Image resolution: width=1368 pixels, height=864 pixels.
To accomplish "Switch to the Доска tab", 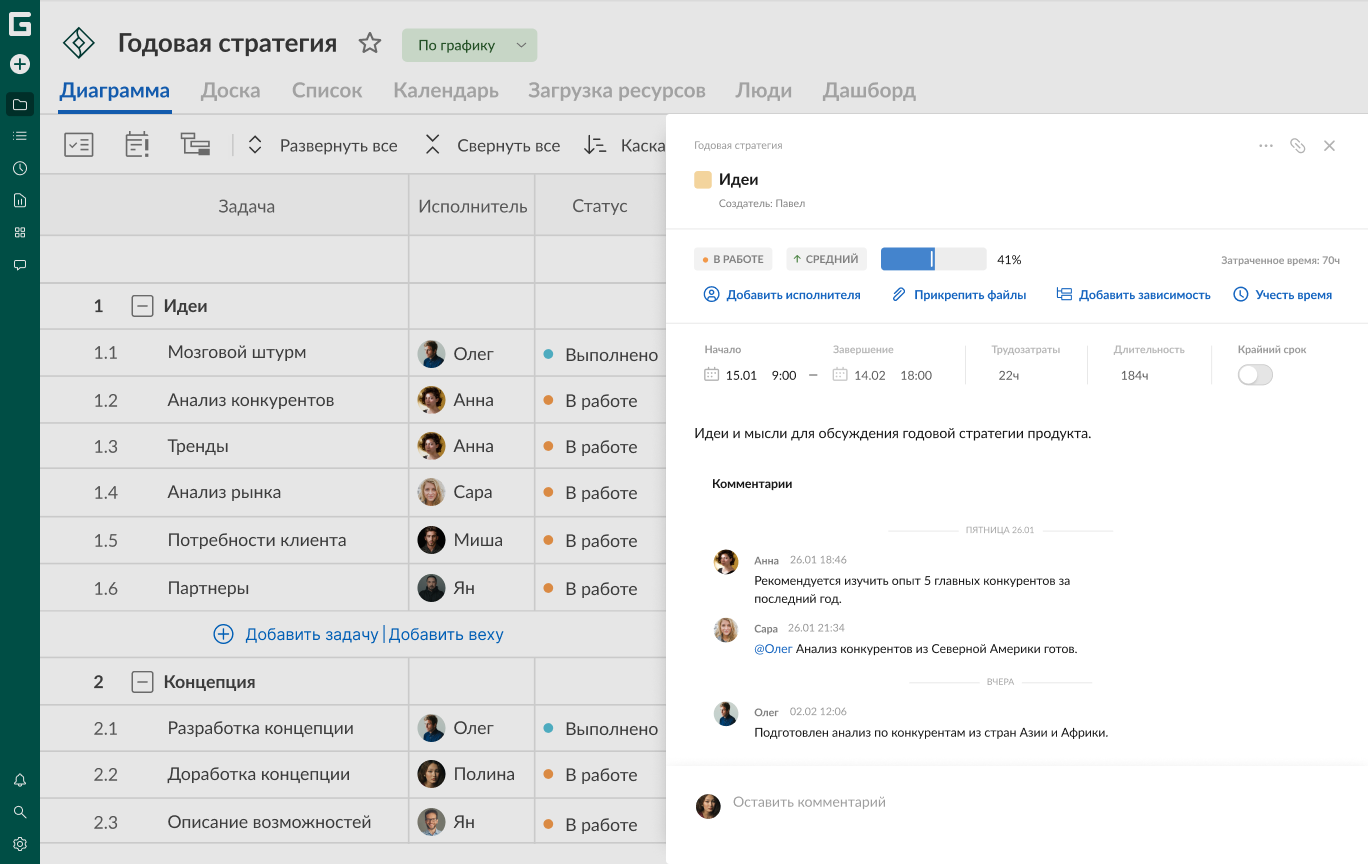I will tap(230, 91).
